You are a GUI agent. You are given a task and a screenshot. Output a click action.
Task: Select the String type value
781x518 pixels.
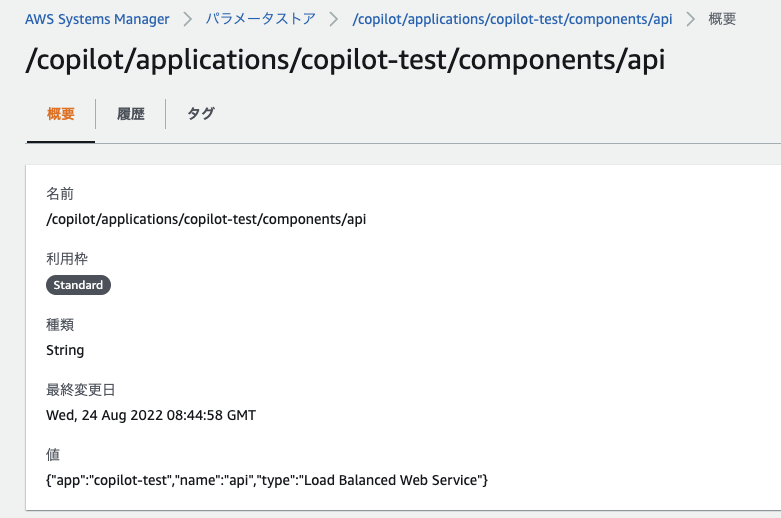(x=65, y=350)
